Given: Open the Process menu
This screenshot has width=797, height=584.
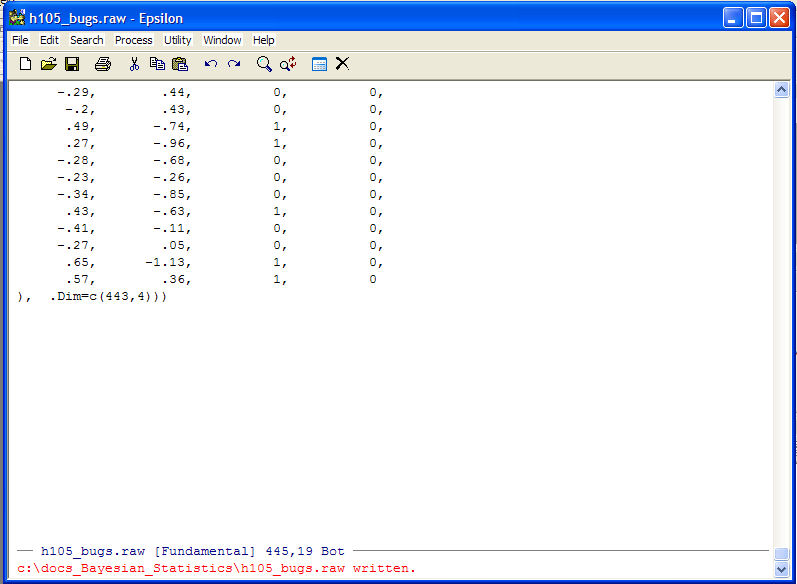Looking at the screenshot, I should coord(133,40).
